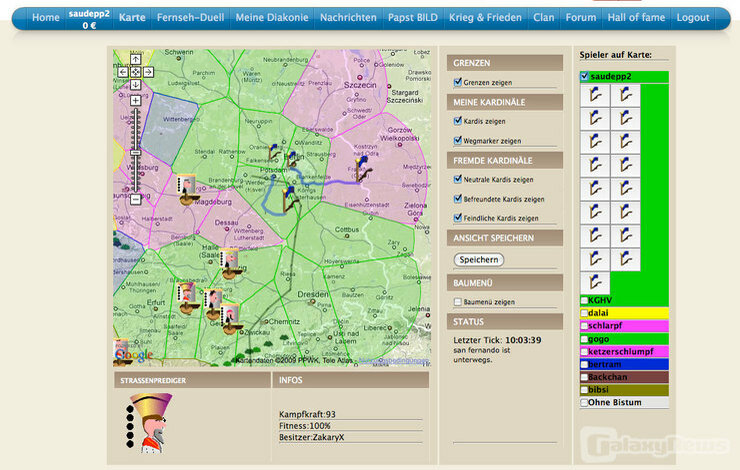Check the gogo player checkbox
The width and height of the screenshot is (740, 470).
click(x=584, y=339)
